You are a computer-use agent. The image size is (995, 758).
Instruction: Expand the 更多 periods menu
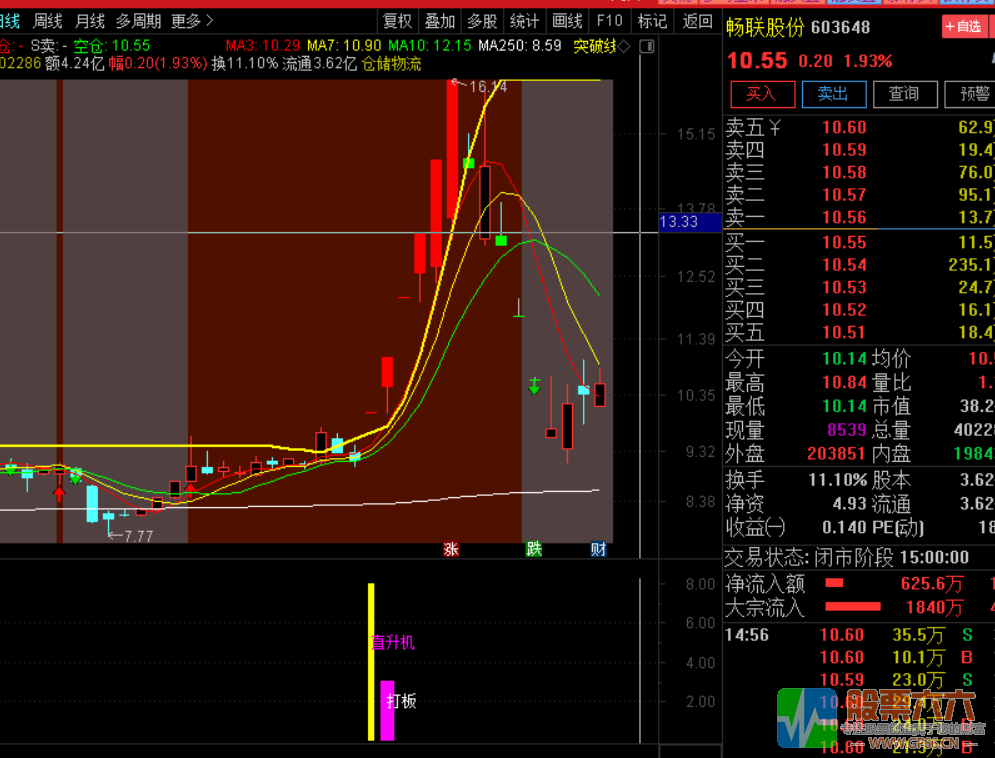[x=192, y=22]
